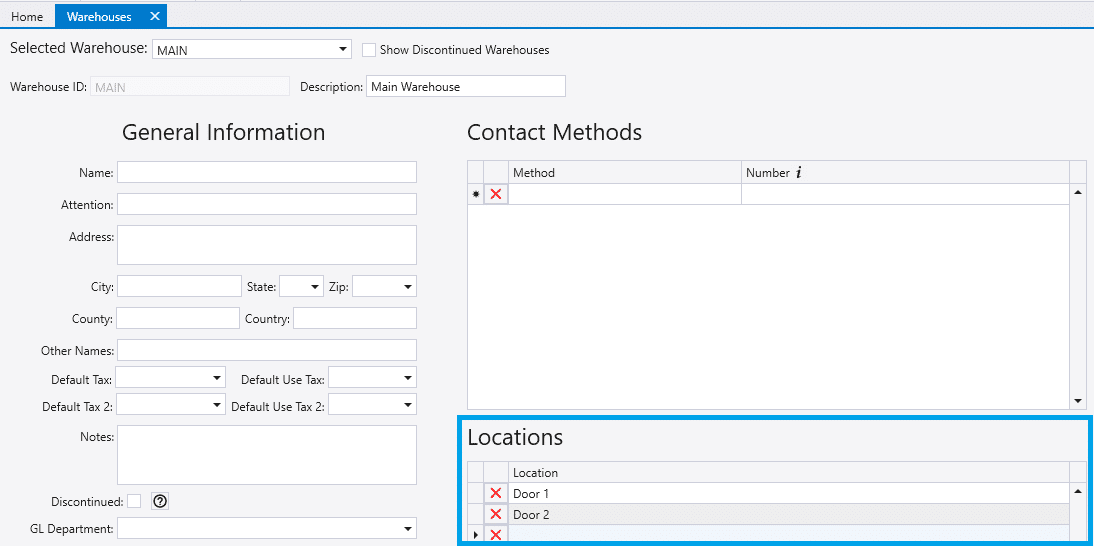Click the Method column header
The image size is (1094, 546).
[x=624, y=173]
